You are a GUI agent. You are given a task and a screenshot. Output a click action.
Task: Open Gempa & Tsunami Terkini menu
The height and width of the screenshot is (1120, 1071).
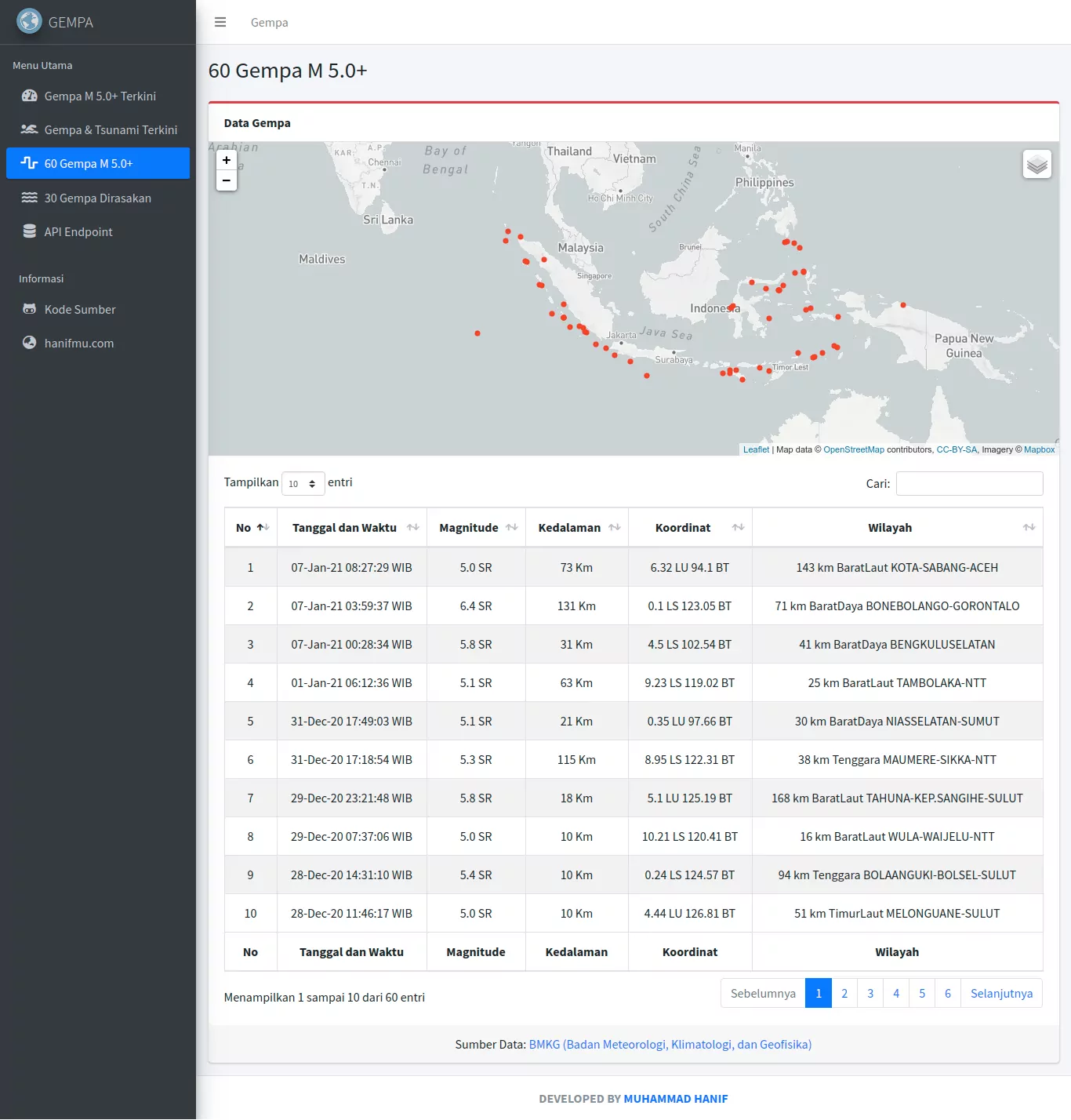tap(98, 129)
